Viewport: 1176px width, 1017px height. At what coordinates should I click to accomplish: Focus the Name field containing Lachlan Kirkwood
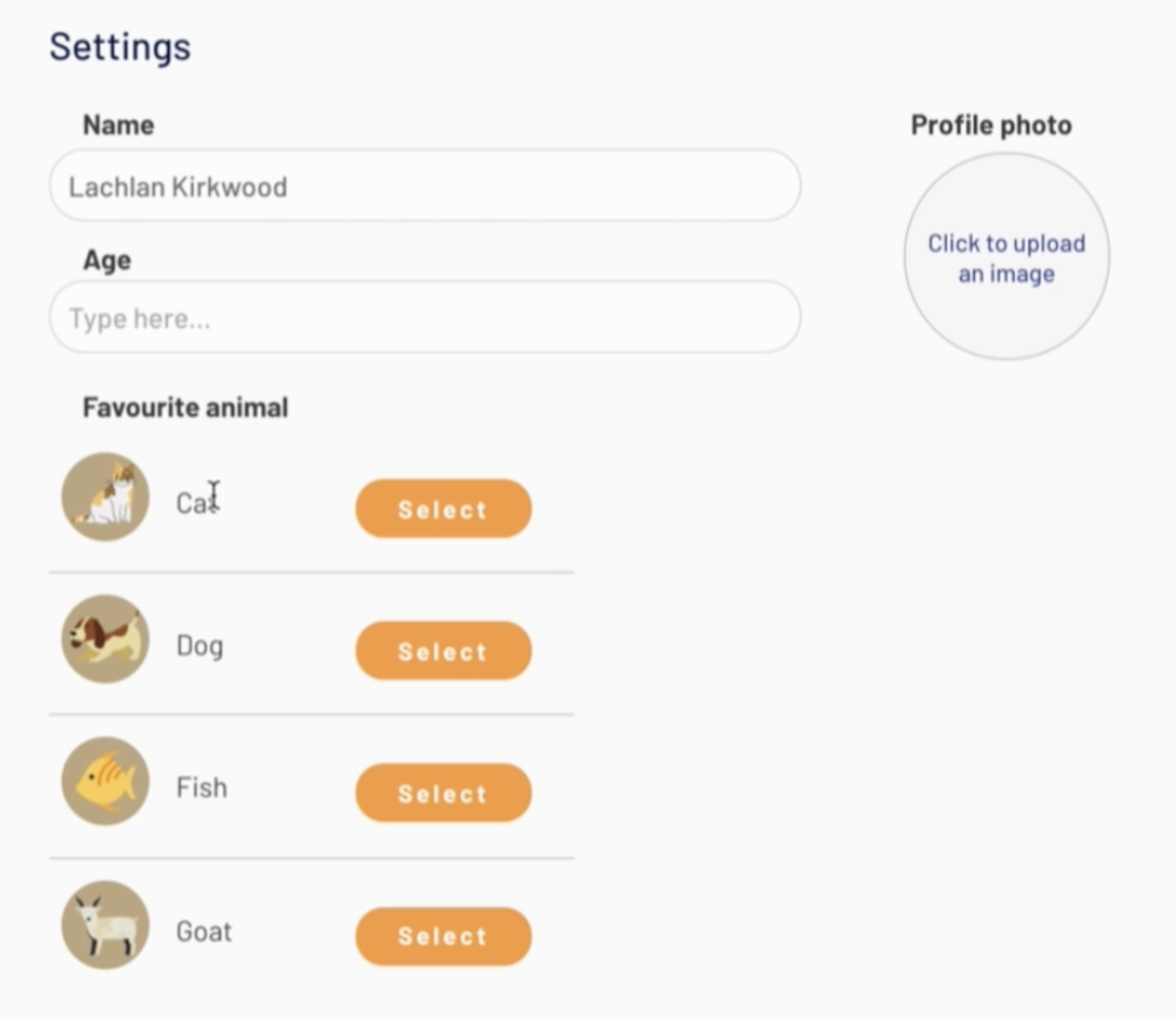click(424, 186)
